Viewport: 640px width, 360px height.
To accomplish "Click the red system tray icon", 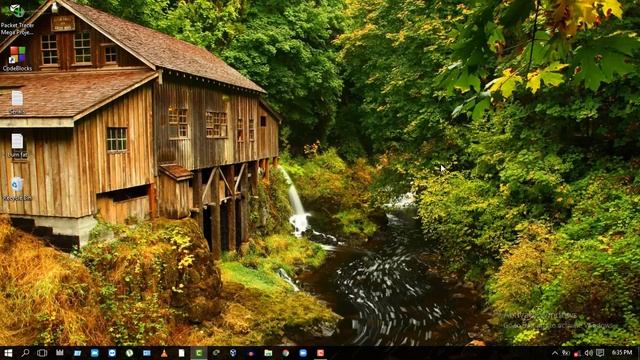I will coord(577,353).
